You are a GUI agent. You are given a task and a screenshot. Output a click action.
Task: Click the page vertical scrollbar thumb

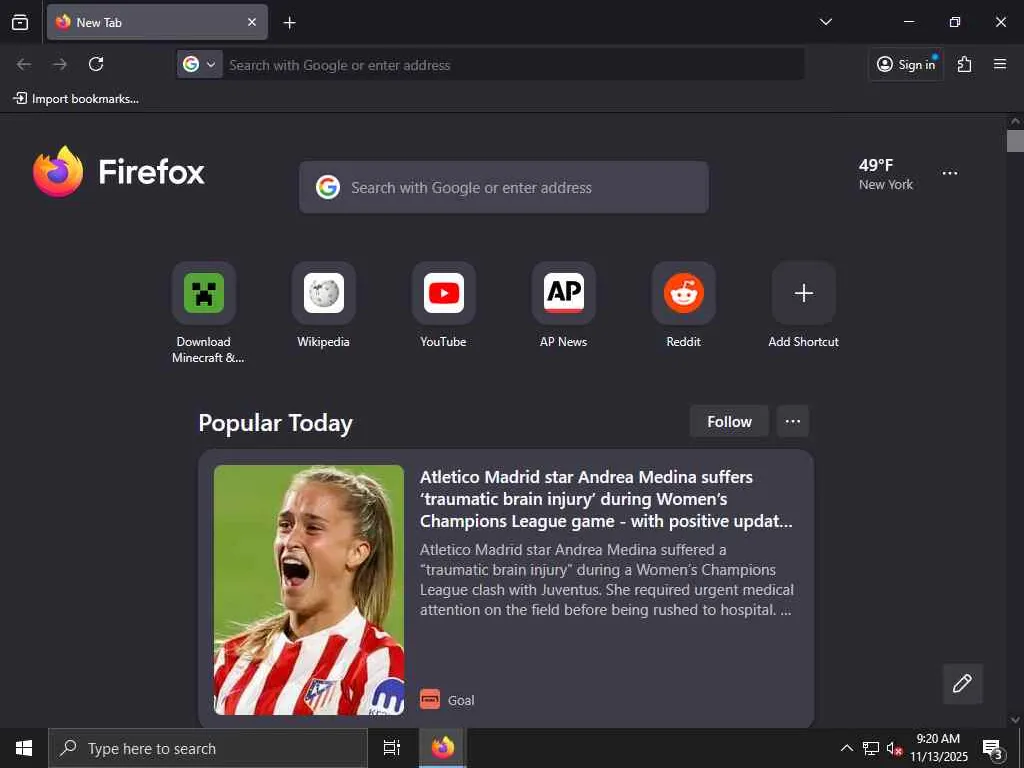[x=1015, y=141]
